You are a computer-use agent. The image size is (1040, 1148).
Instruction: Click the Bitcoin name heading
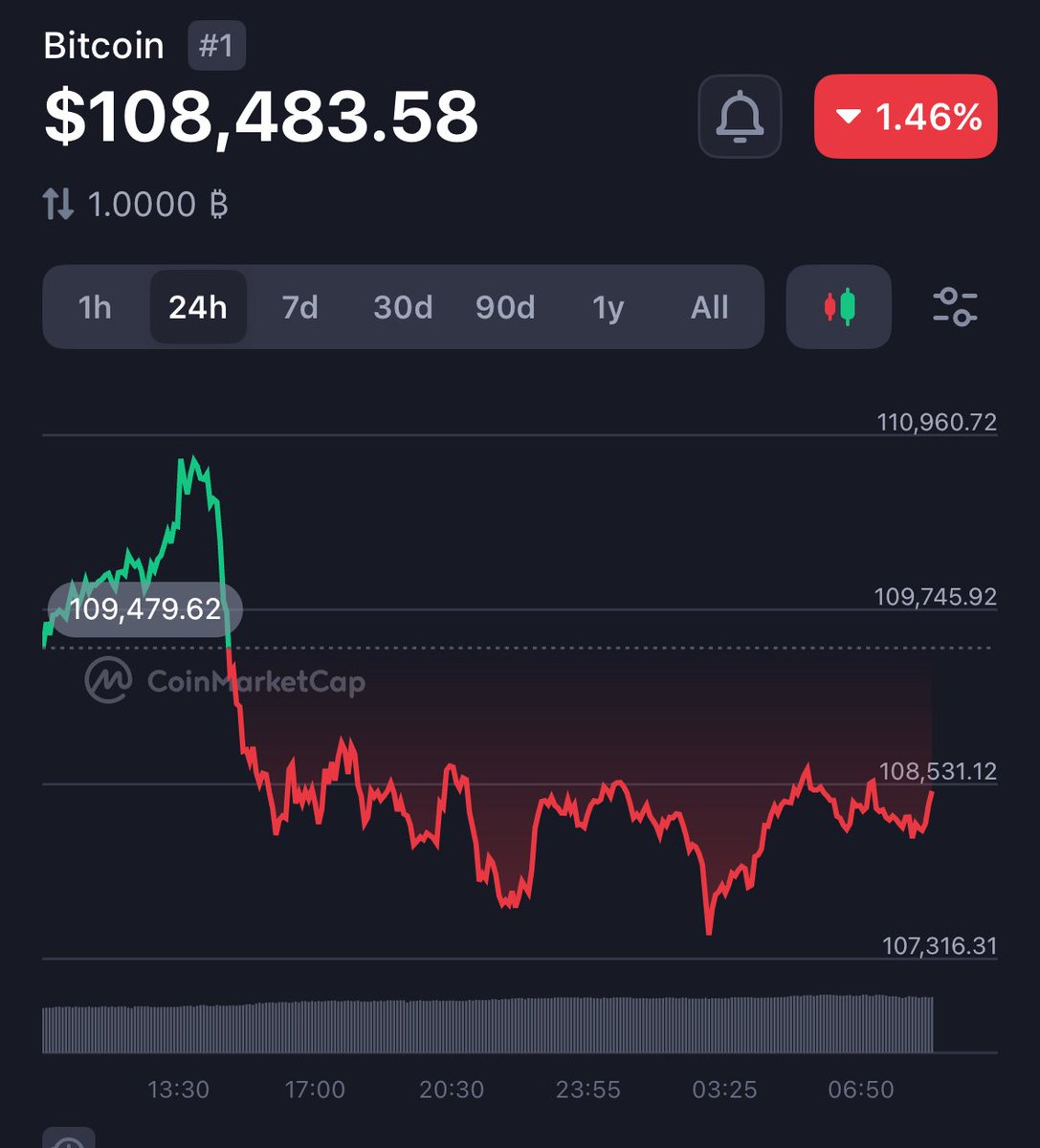(x=105, y=45)
